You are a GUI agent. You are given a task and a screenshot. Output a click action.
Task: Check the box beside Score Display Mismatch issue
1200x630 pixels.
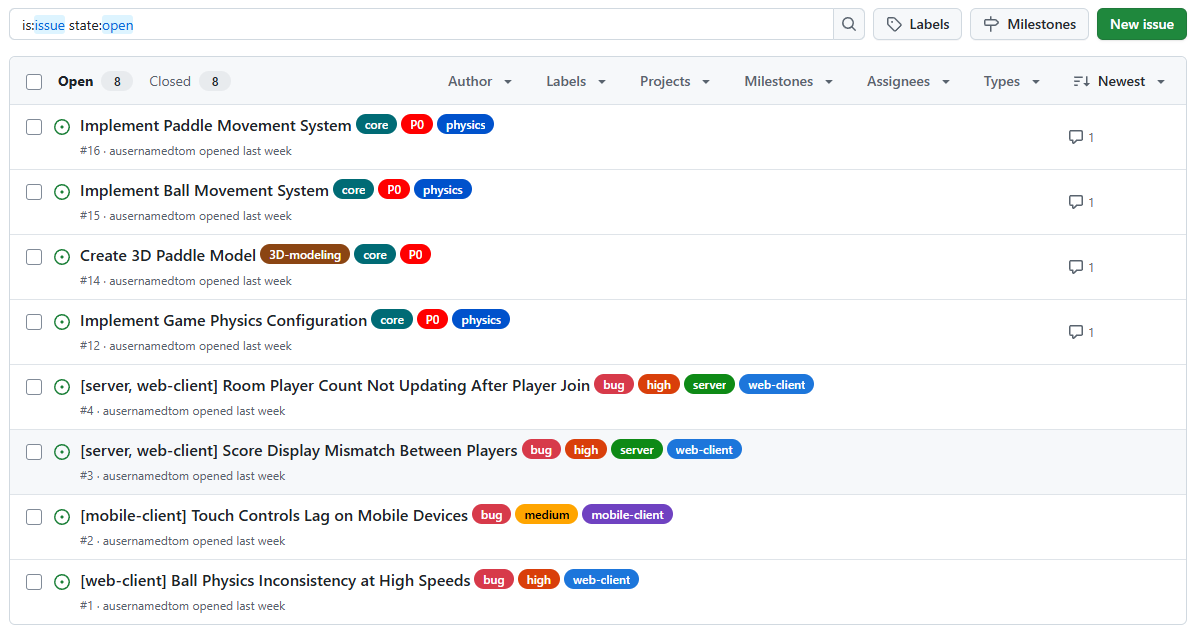point(33,451)
